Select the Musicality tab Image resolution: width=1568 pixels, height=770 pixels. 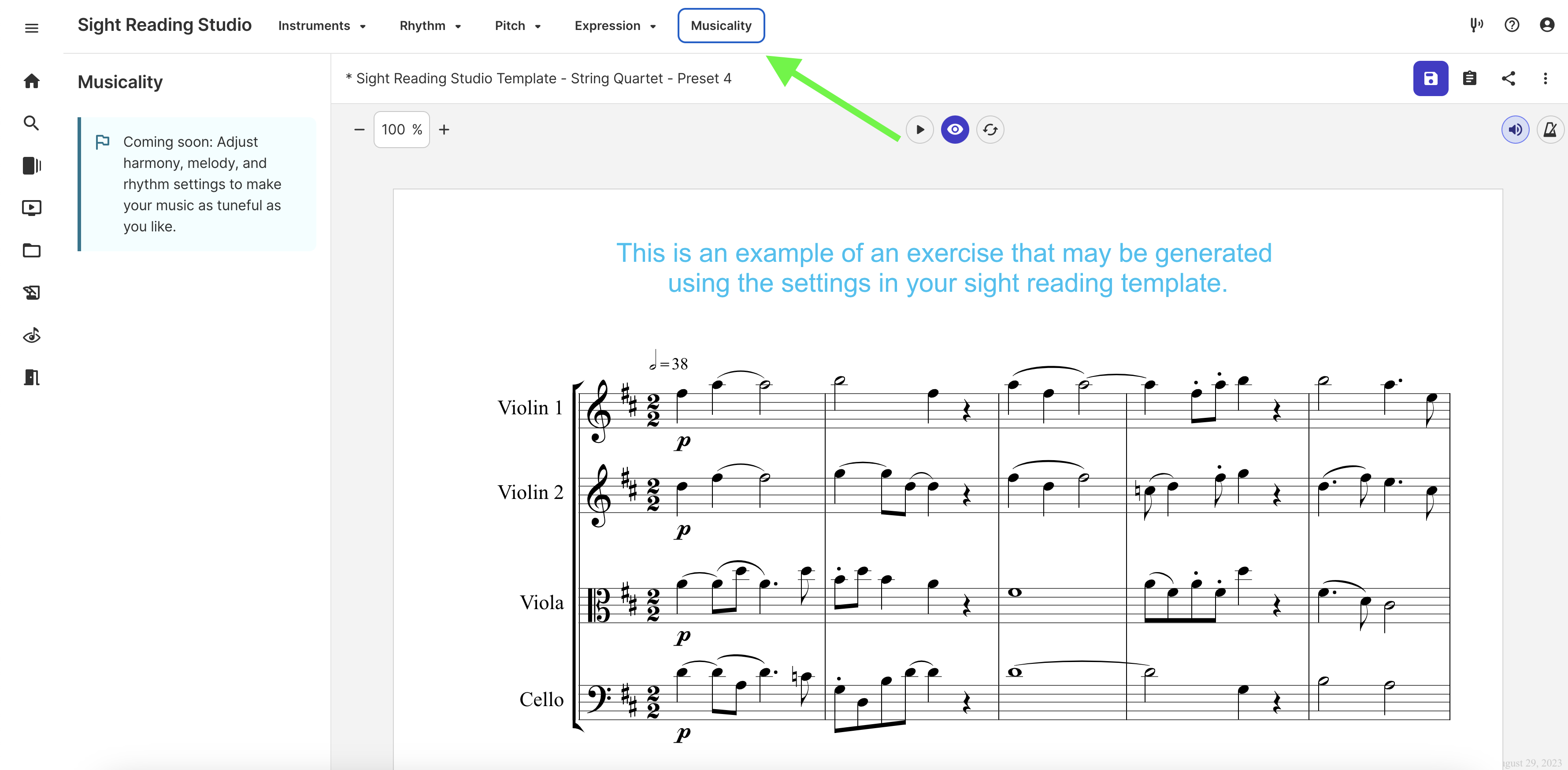[x=721, y=26]
